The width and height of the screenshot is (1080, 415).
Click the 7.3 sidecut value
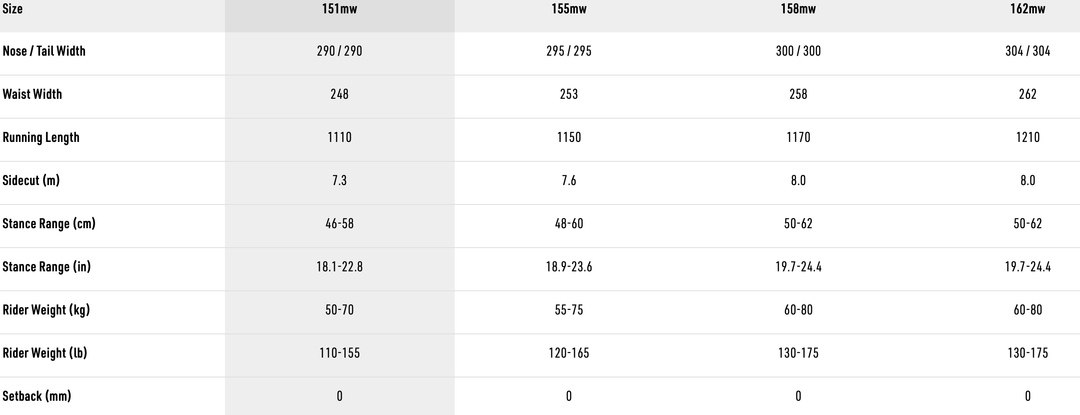tap(339, 181)
